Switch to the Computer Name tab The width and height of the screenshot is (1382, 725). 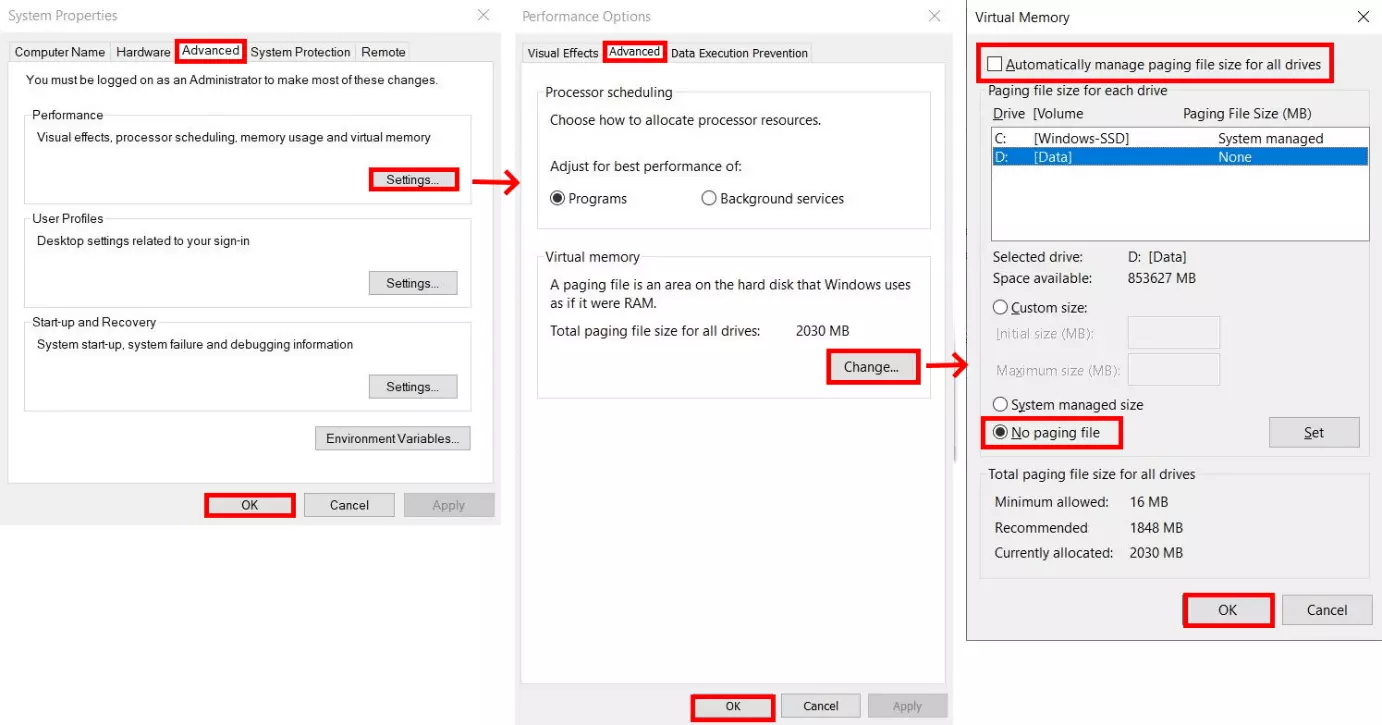pyautogui.click(x=60, y=52)
